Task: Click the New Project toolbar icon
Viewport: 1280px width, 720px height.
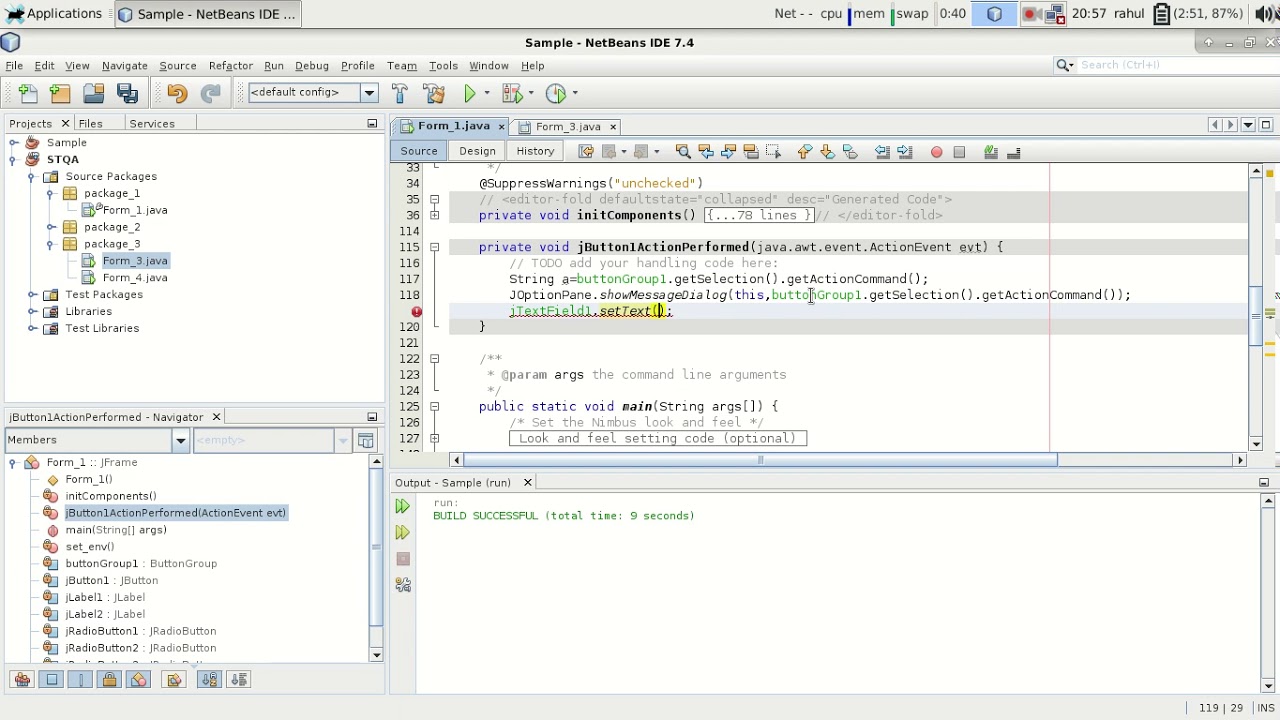Action: (x=60, y=93)
